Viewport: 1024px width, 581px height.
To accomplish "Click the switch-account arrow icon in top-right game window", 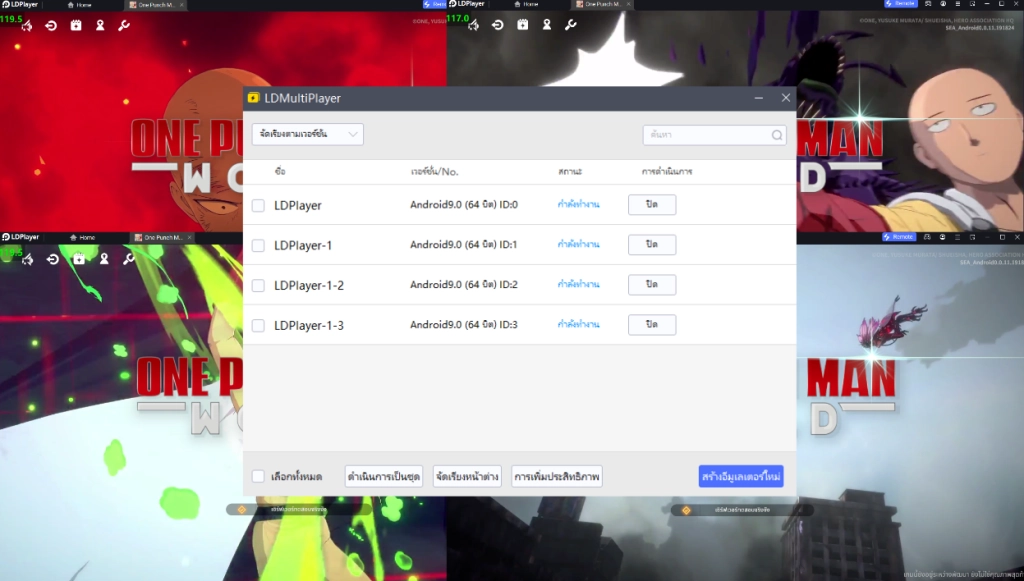I will (x=498, y=25).
